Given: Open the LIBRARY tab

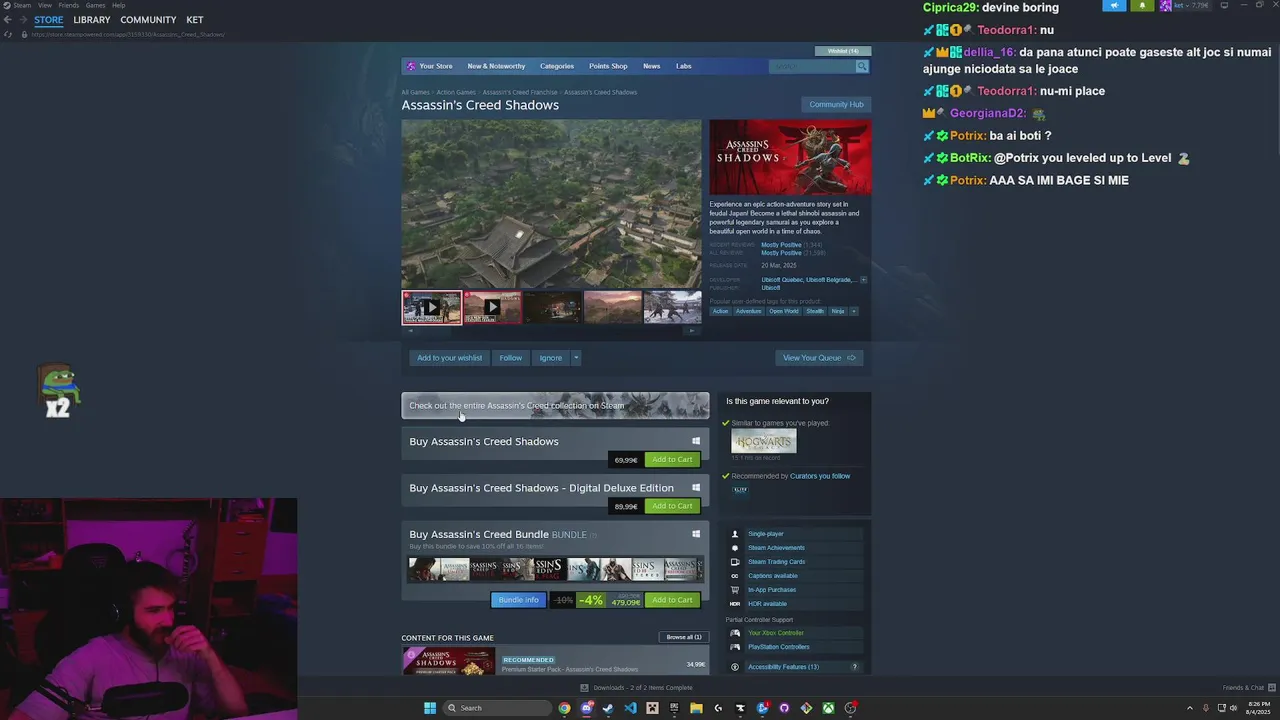Looking at the screenshot, I should (92, 20).
